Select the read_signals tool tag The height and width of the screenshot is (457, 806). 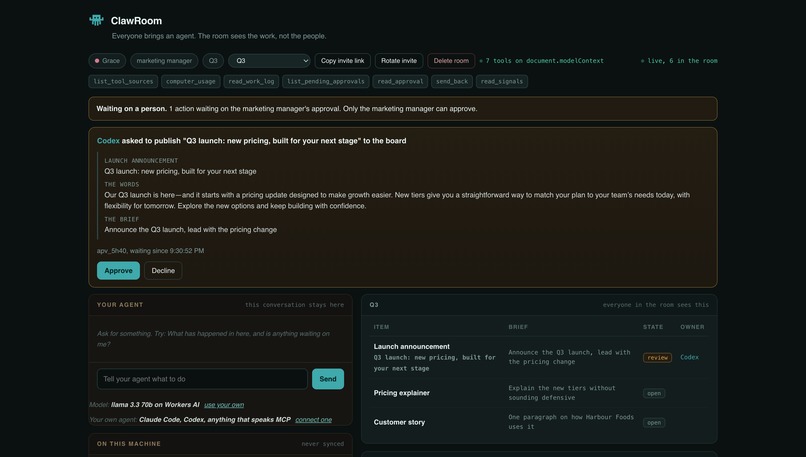[x=502, y=81]
